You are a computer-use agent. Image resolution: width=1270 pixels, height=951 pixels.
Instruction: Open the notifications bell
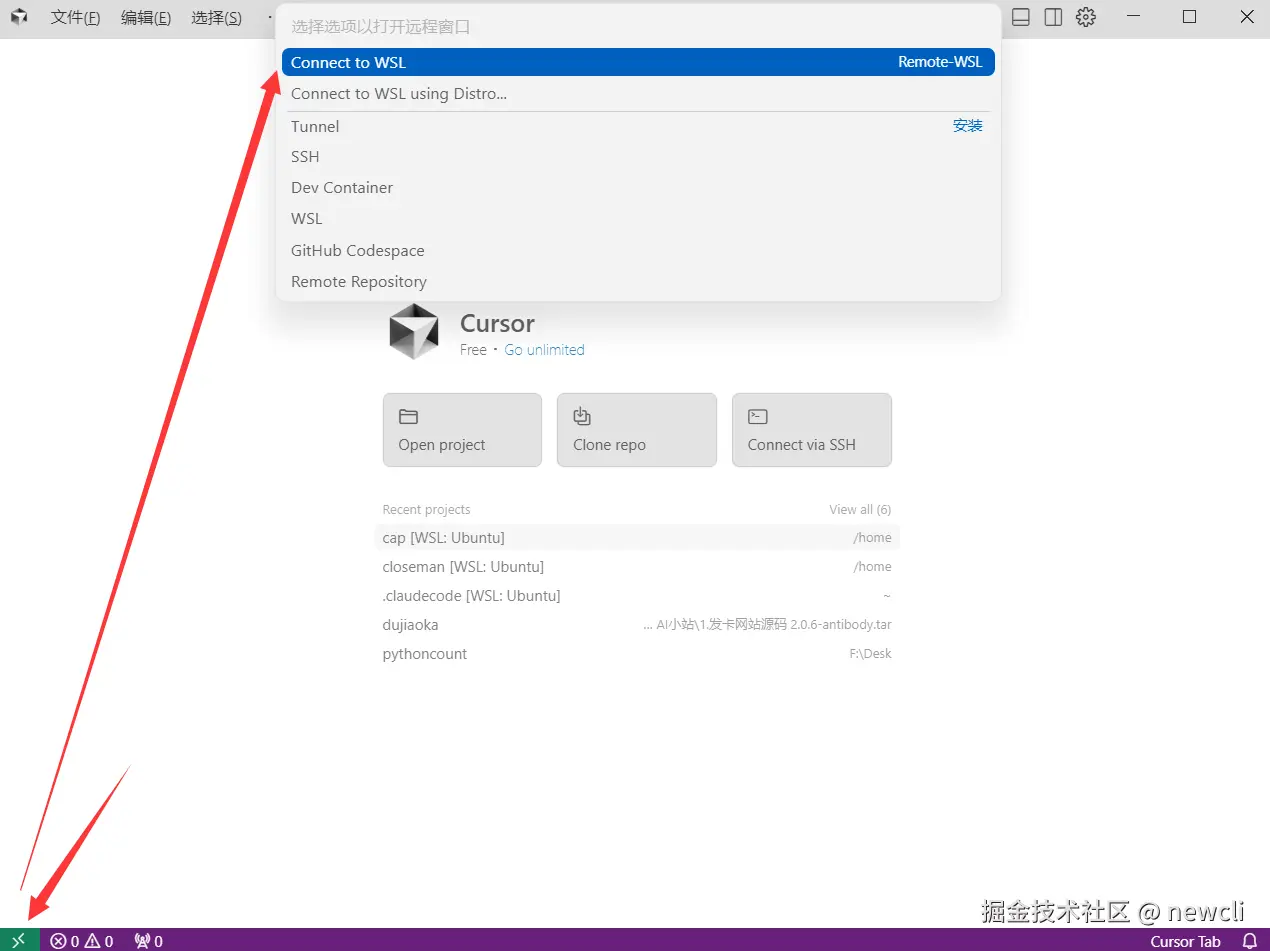pos(1249,941)
